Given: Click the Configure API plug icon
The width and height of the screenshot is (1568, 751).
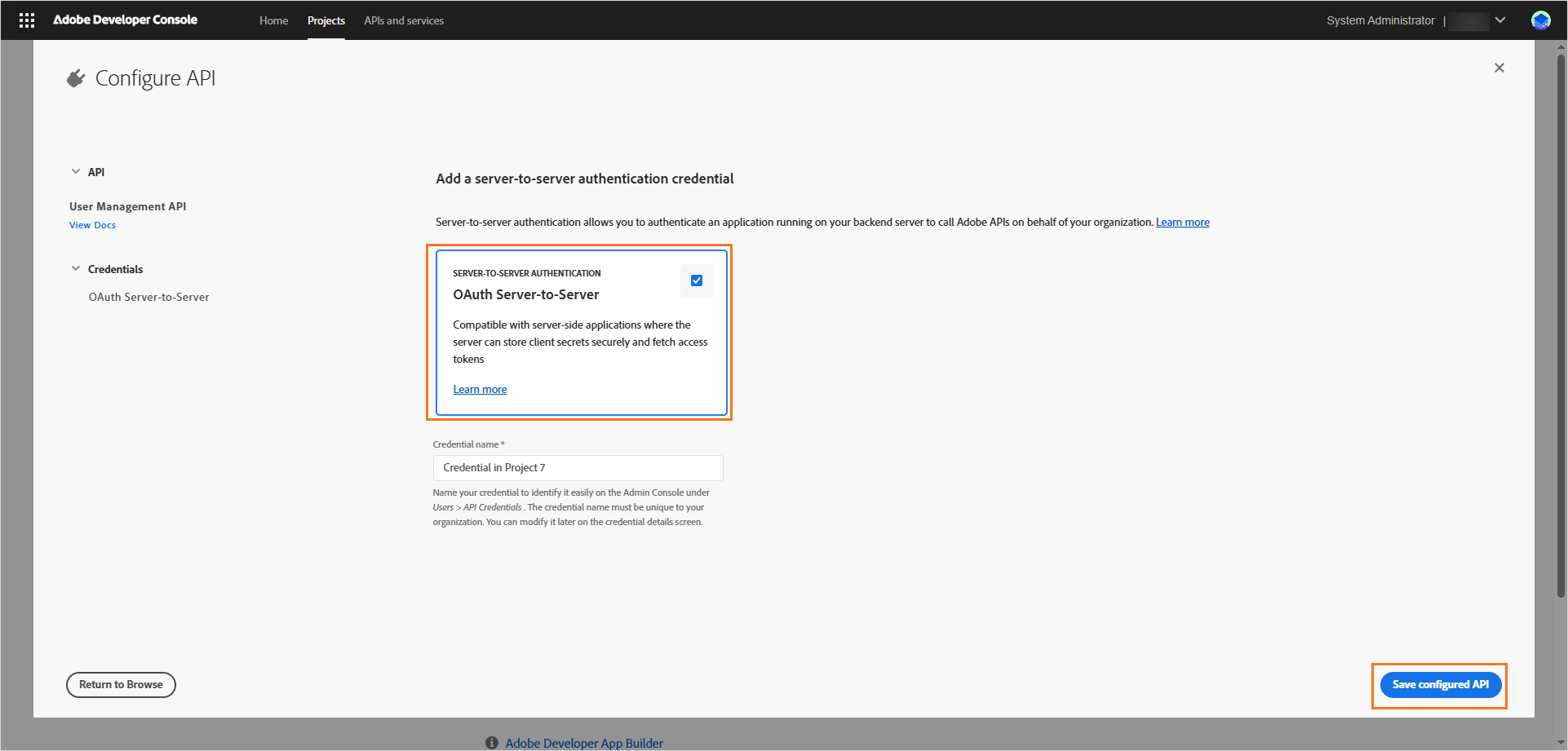Looking at the screenshot, I should coord(76,78).
